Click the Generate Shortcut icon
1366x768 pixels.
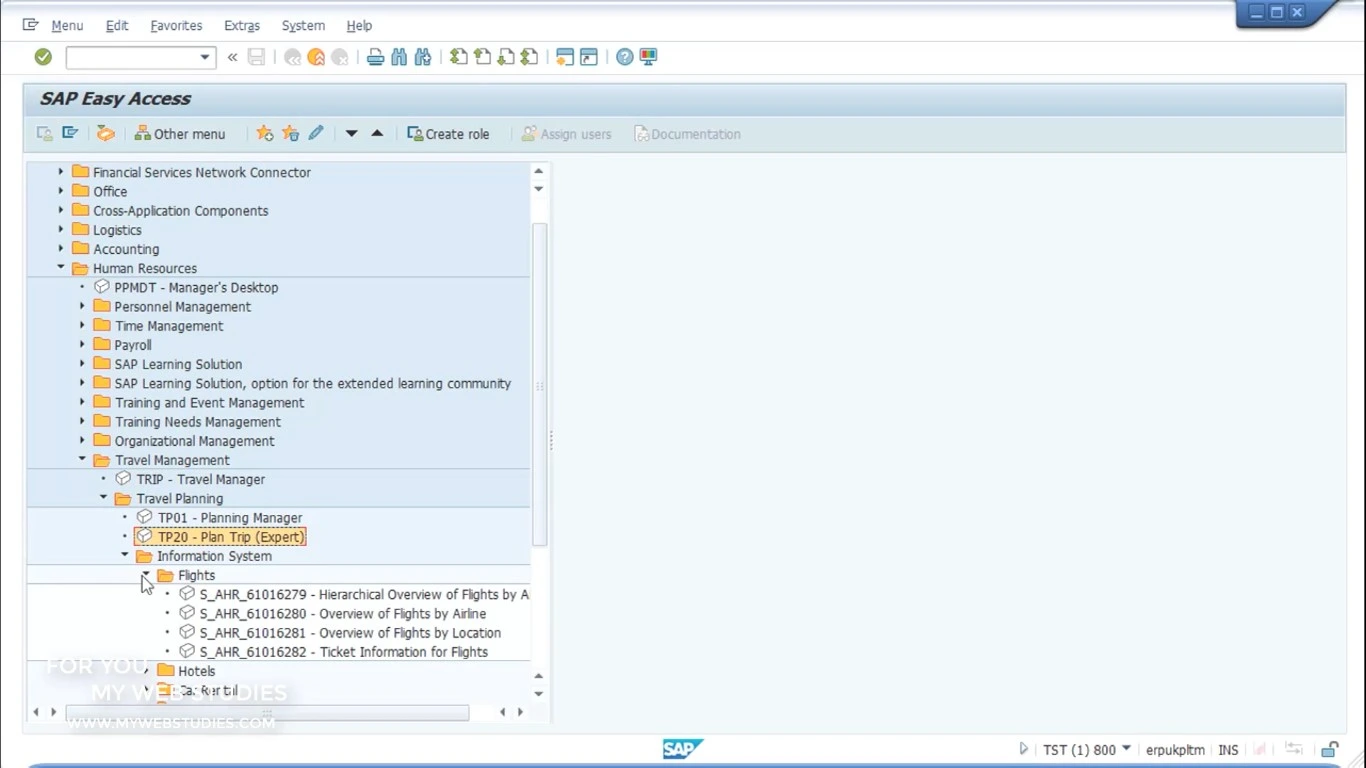(589, 57)
